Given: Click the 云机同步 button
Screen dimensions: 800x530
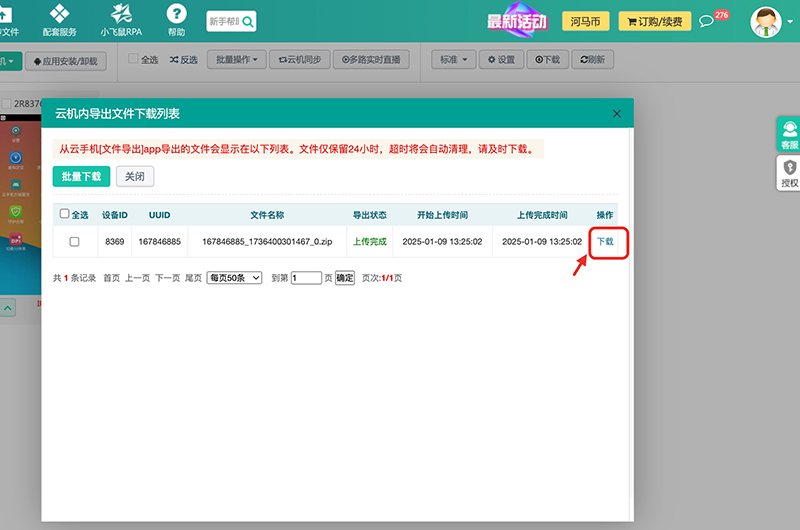Looking at the screenshot, I should [299, 60].
